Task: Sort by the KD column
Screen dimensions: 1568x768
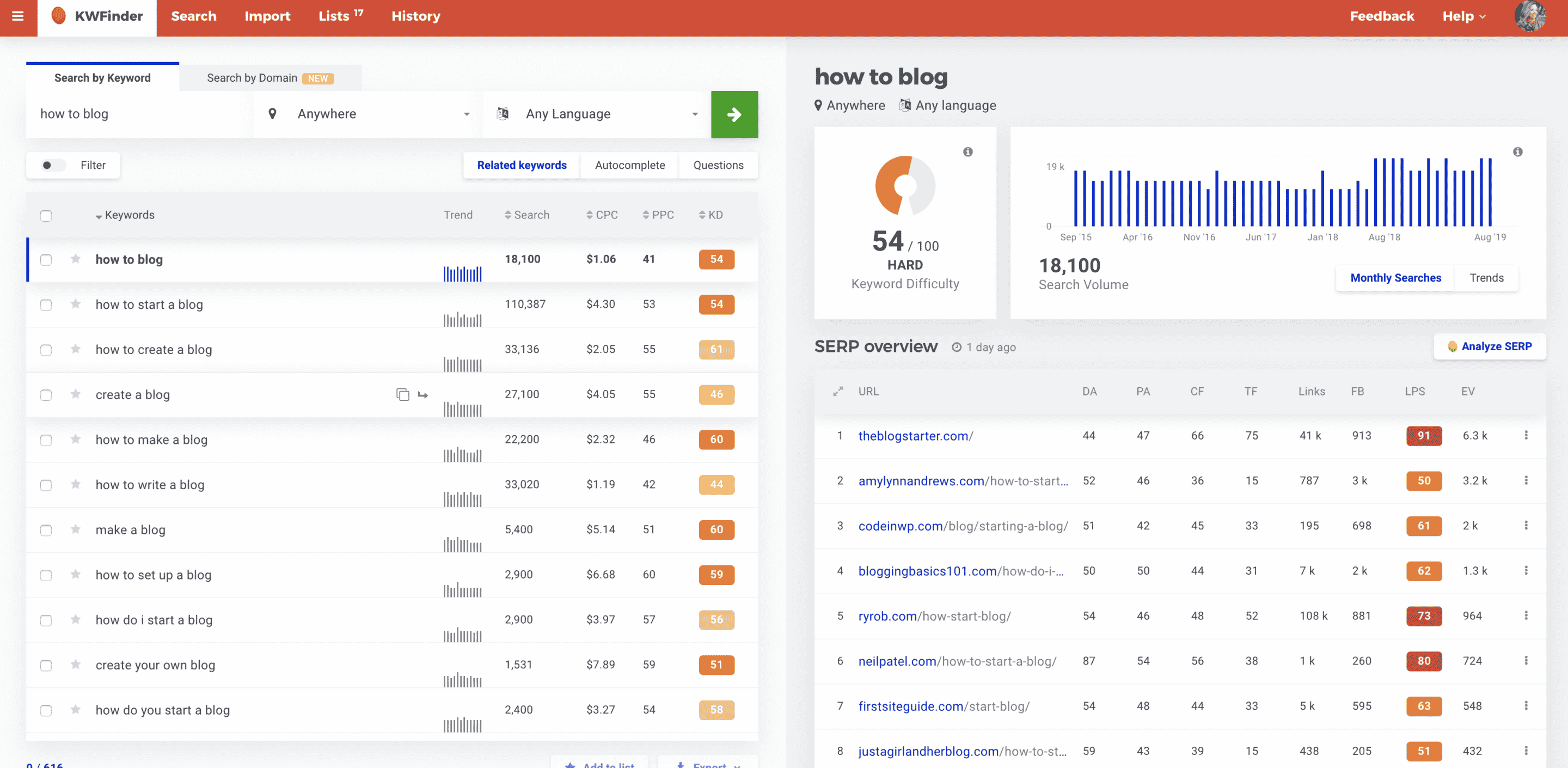Action: tap(711, 215)
